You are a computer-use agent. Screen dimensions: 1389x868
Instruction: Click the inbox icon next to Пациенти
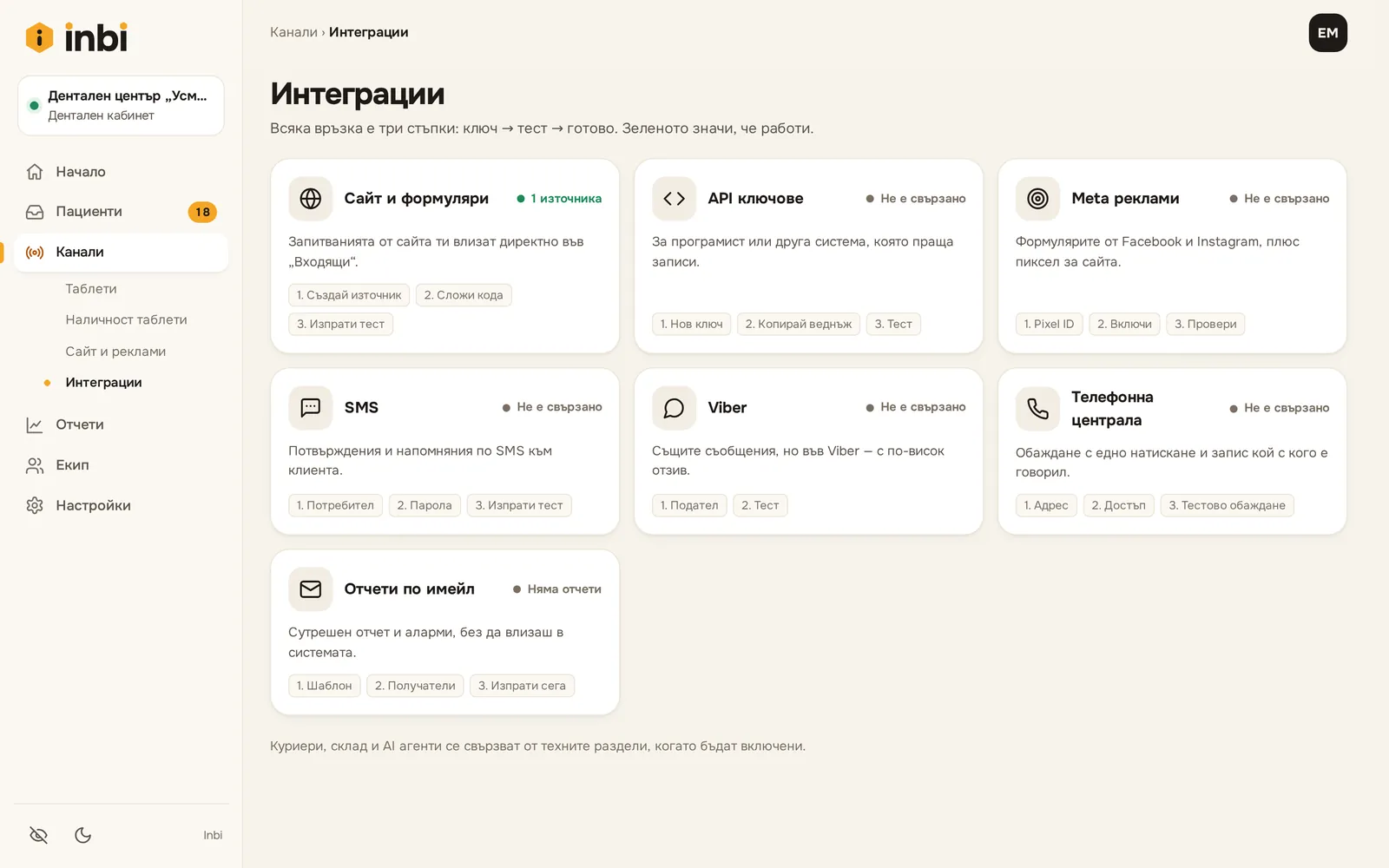35,212
